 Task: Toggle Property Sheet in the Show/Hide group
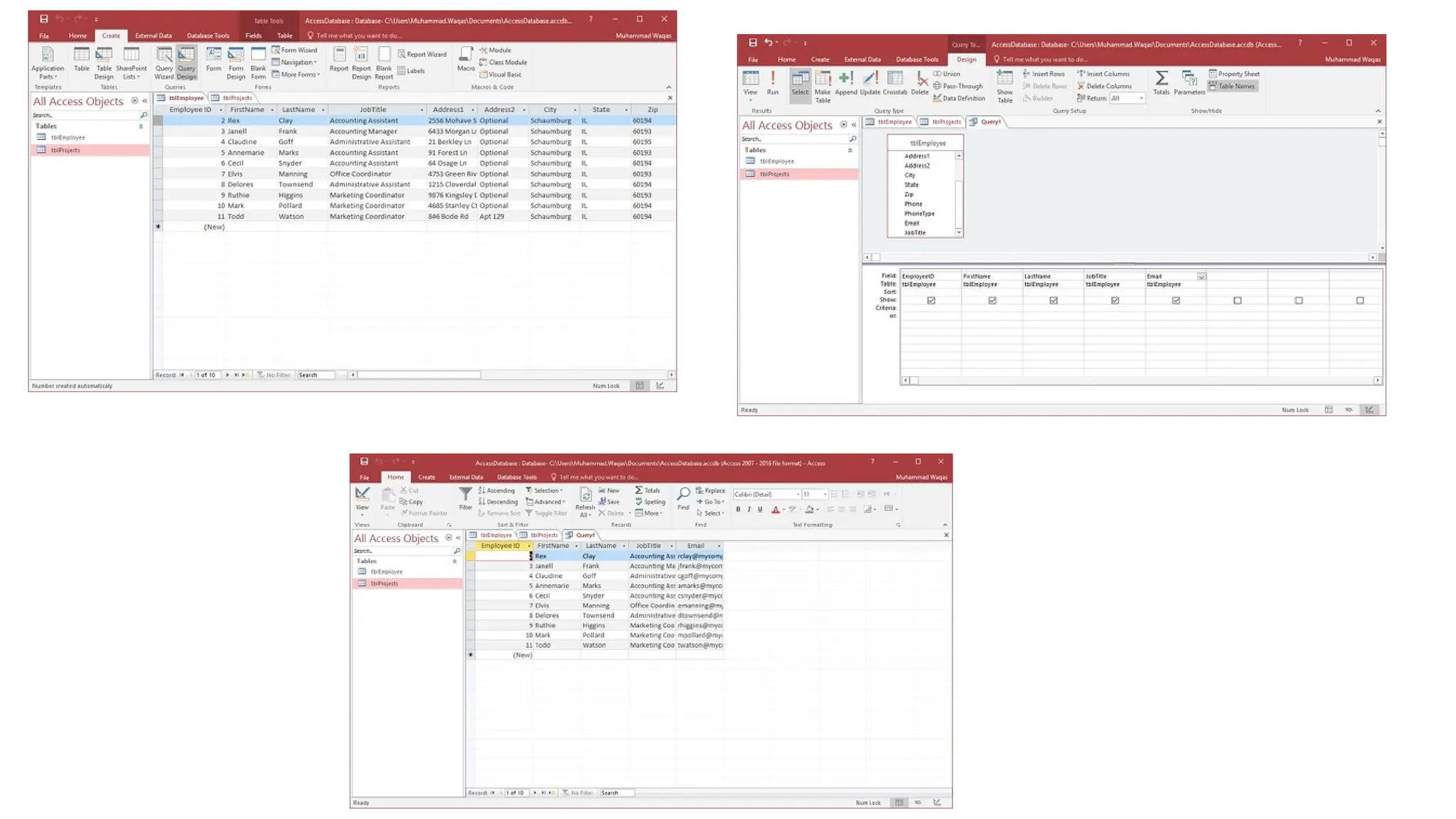pyautogui.click(x=1234, y=74)
